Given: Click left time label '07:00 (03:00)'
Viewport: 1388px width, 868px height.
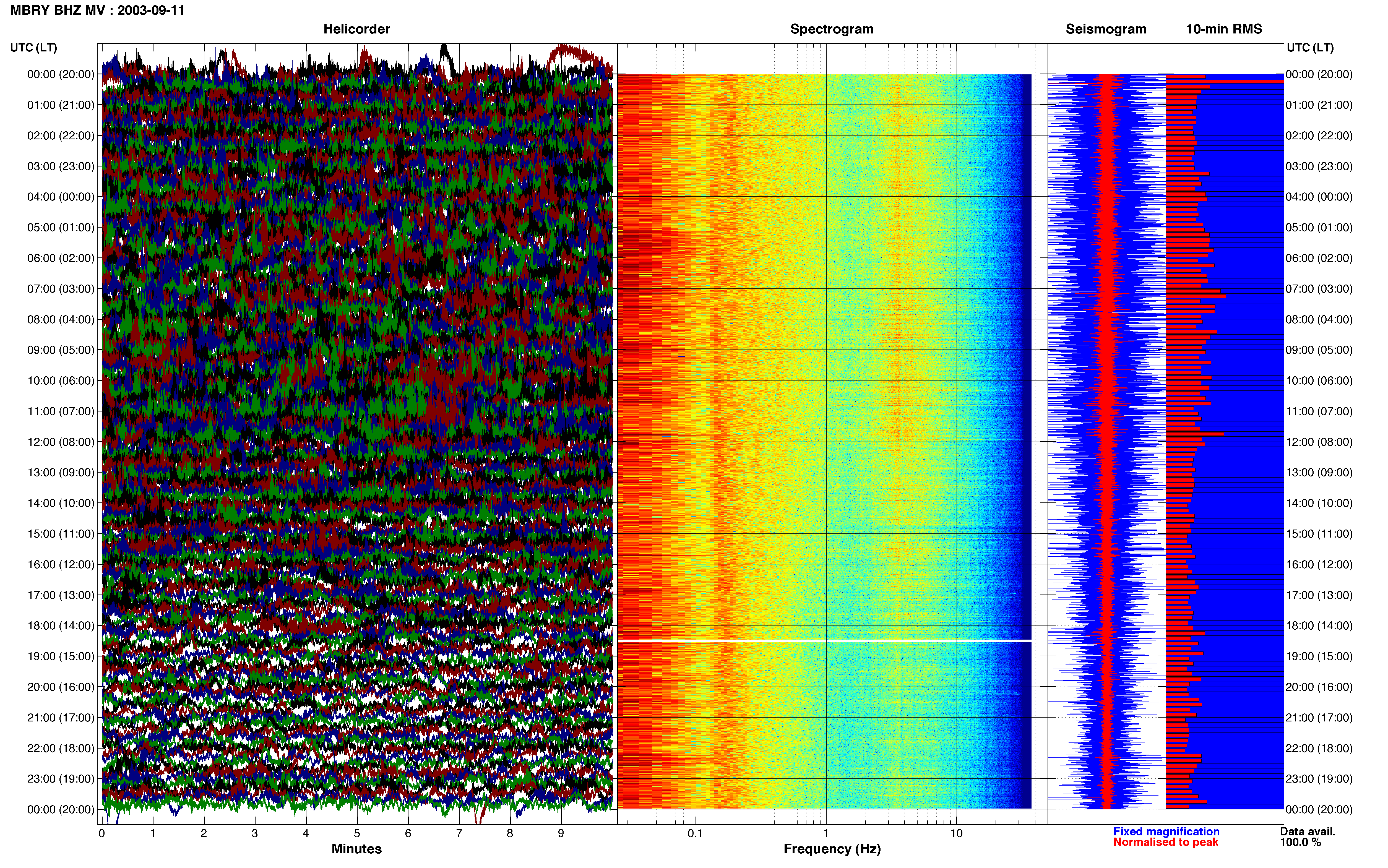Looking at the screenshot, I should click(x=61, y=289).
